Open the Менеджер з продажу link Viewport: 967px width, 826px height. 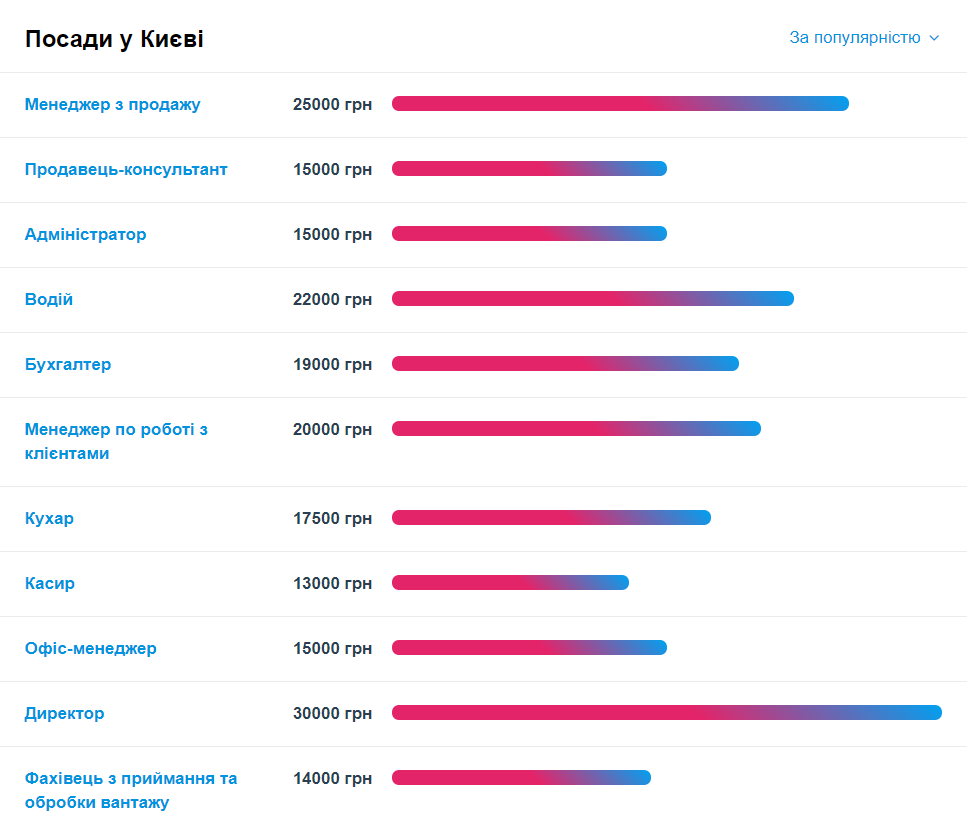[112, 104]
